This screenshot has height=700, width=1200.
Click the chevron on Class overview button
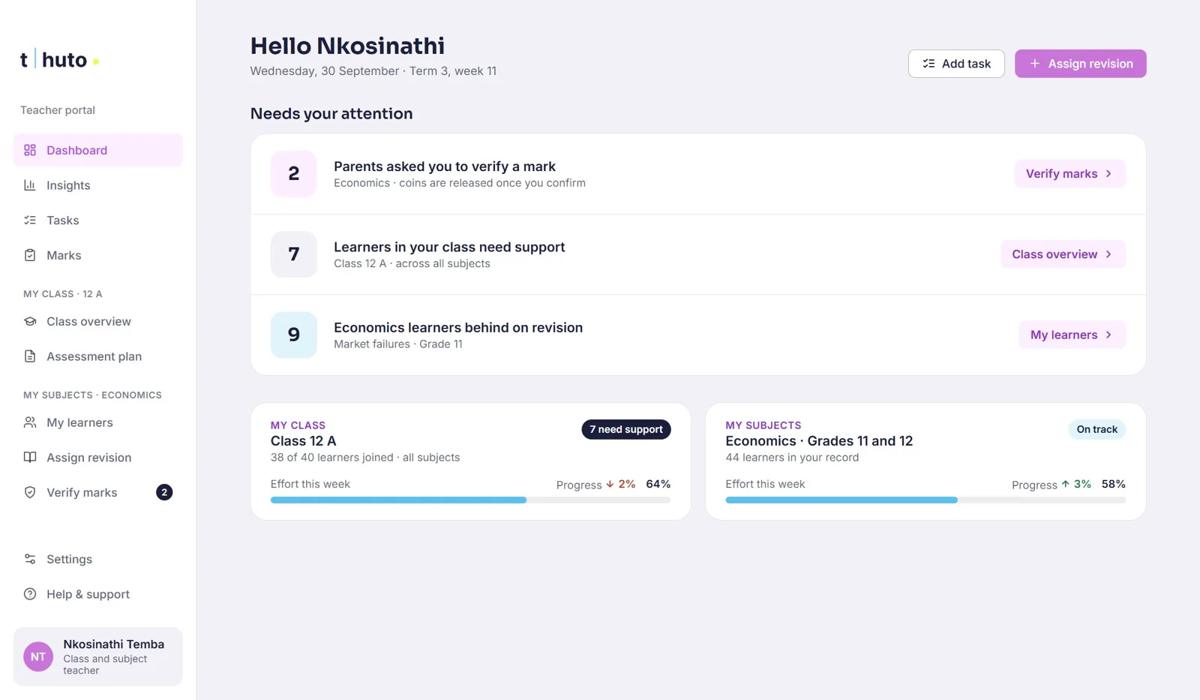pyautogui.click(x=1108, y=254)
